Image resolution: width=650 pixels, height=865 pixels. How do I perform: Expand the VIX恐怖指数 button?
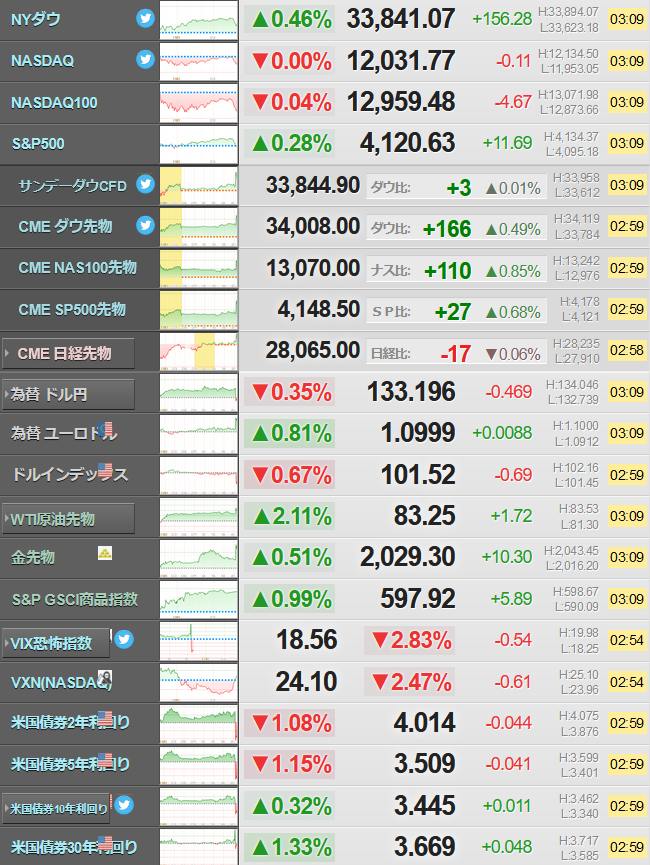[56, 643]
